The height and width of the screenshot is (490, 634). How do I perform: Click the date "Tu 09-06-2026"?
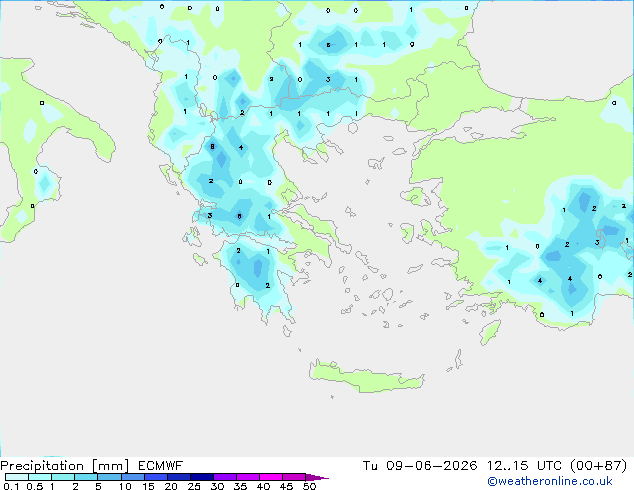(x=420, y=466)
